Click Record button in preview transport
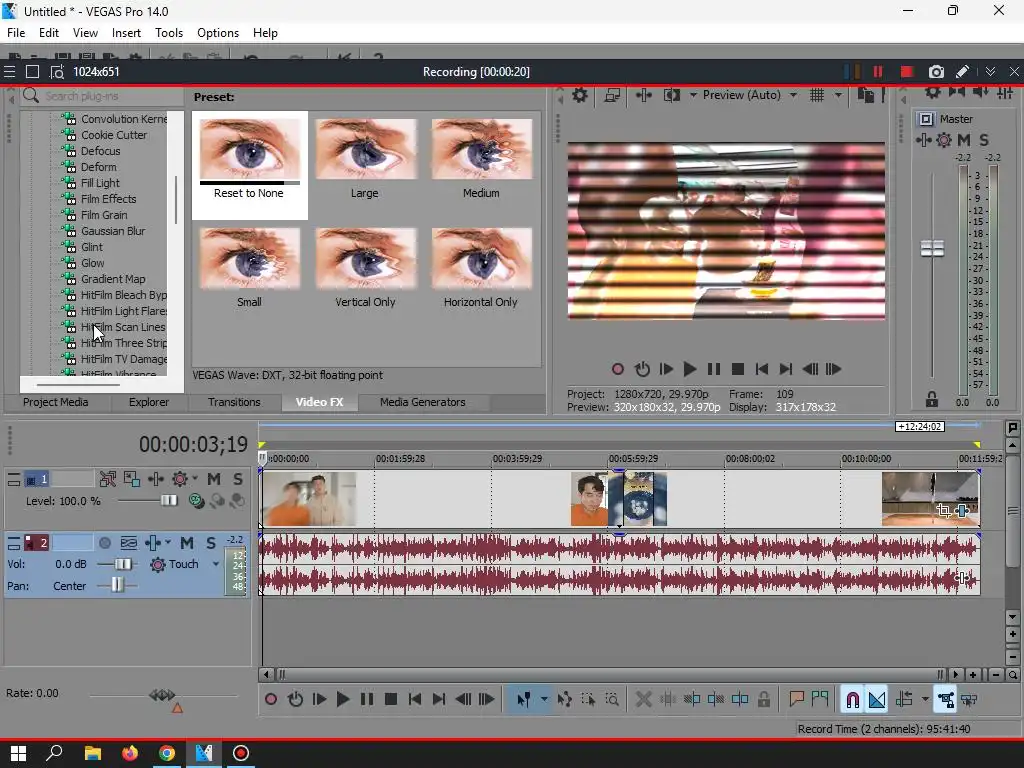 [618, 369]
